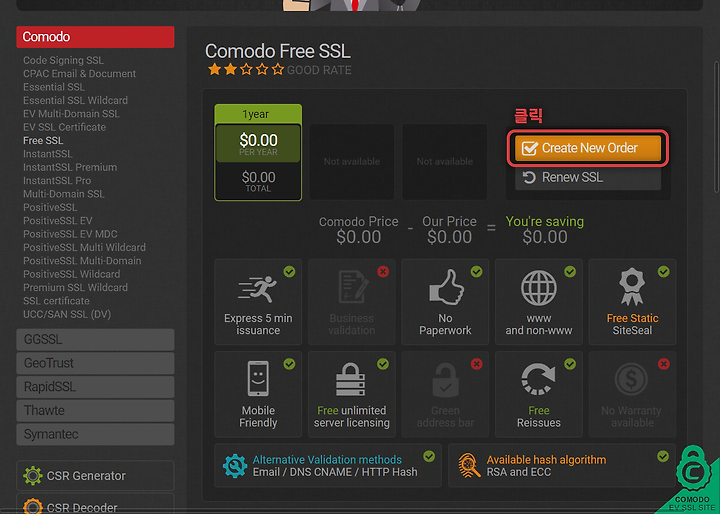
Task: Click the fifth empty rating star
Action: [278, 69]
